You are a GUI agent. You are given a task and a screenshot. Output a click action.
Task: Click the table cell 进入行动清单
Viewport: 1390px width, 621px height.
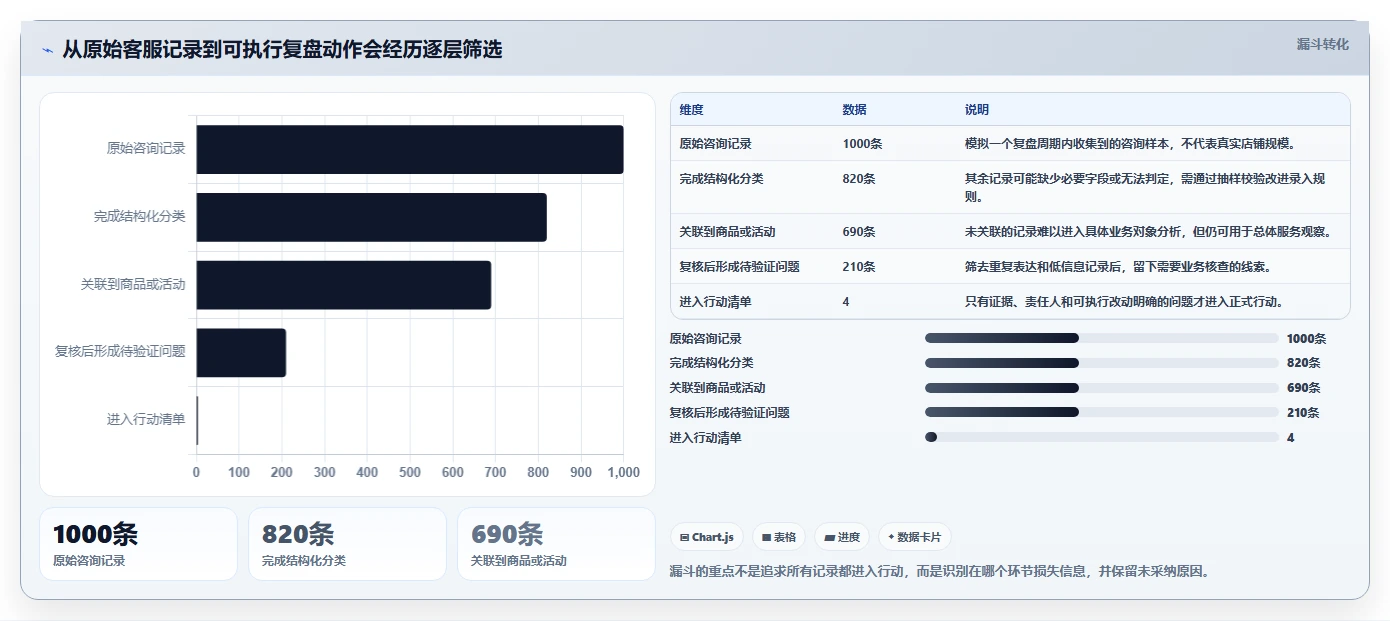click(715, 302)
